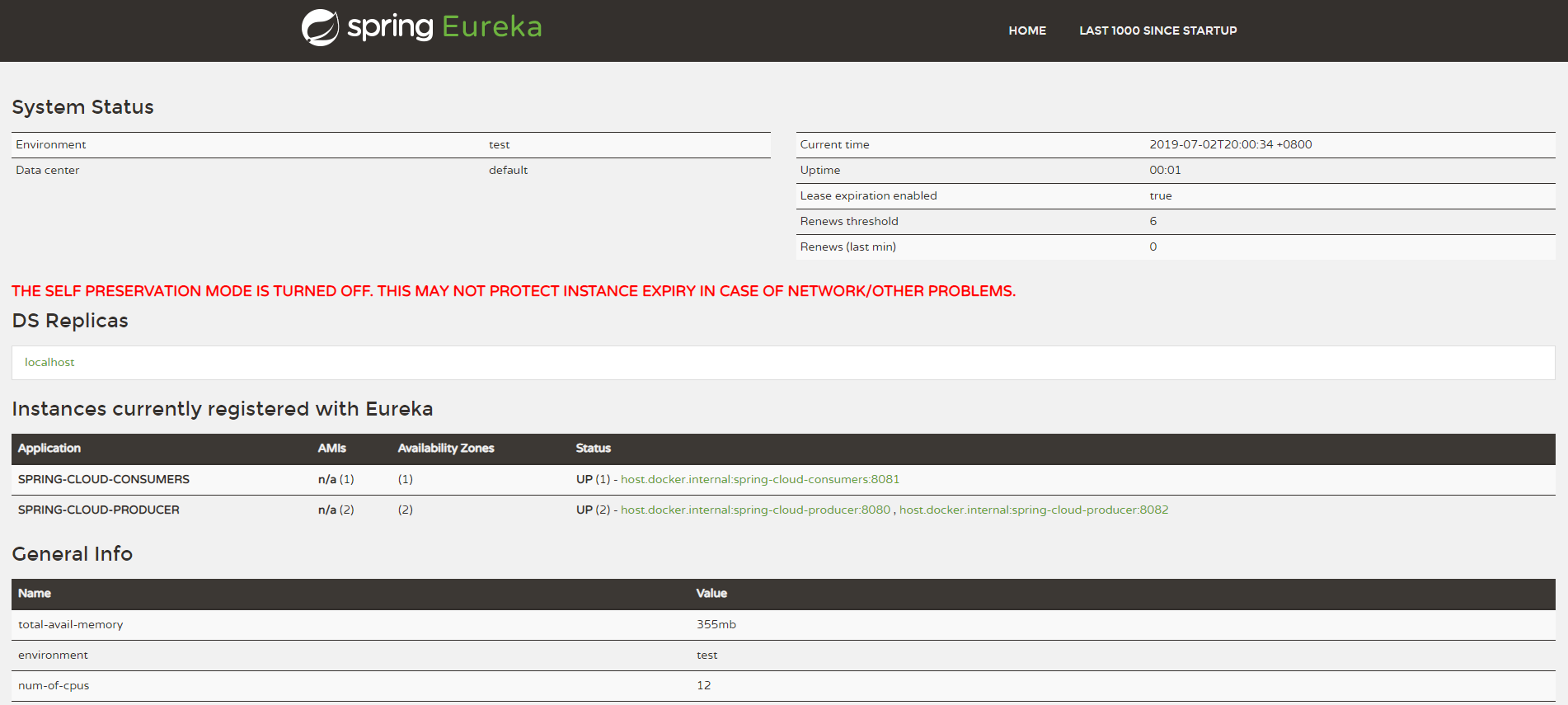Select the environment row name in General Info
This screenshot has width=1568, height=705.
[53, 655]
